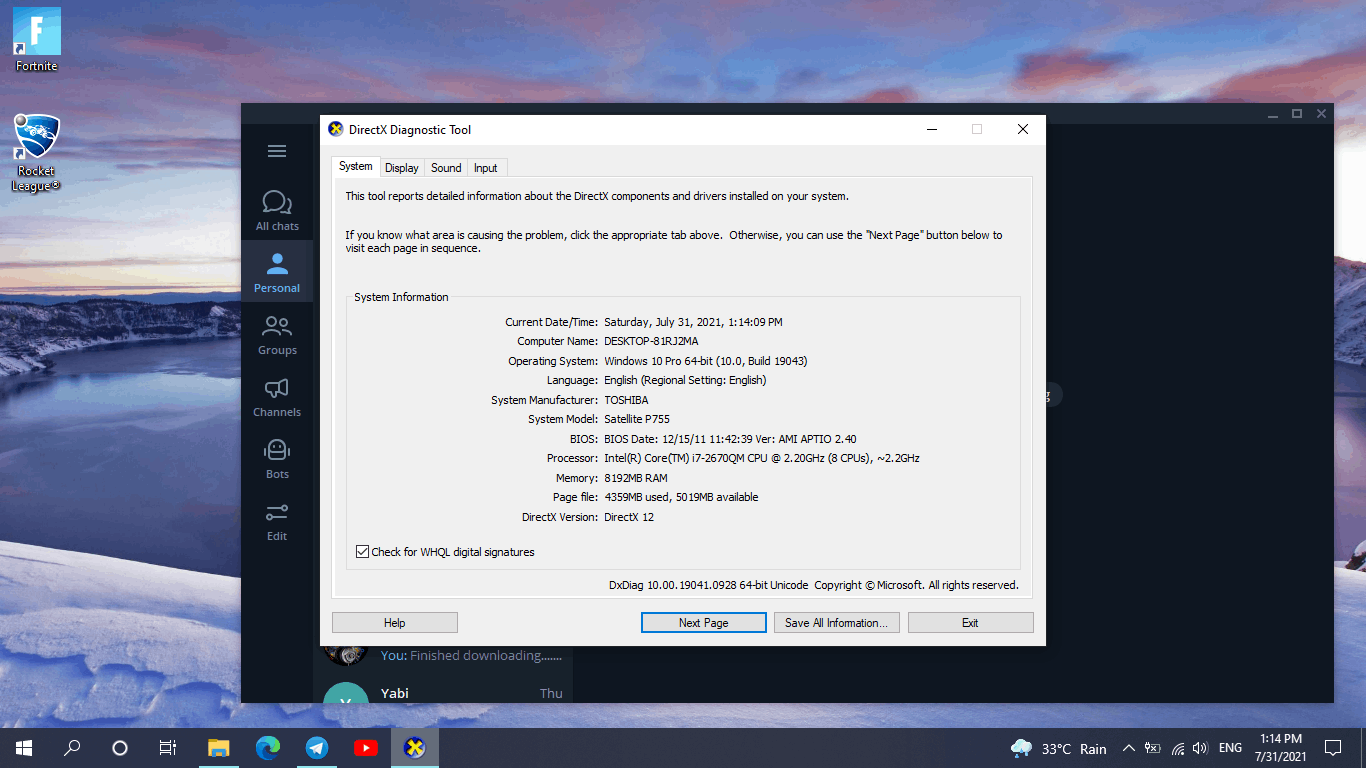Screen dimensions: 1366x768
Task: Open Task View on the taskbar
Action: click(168, 747)
